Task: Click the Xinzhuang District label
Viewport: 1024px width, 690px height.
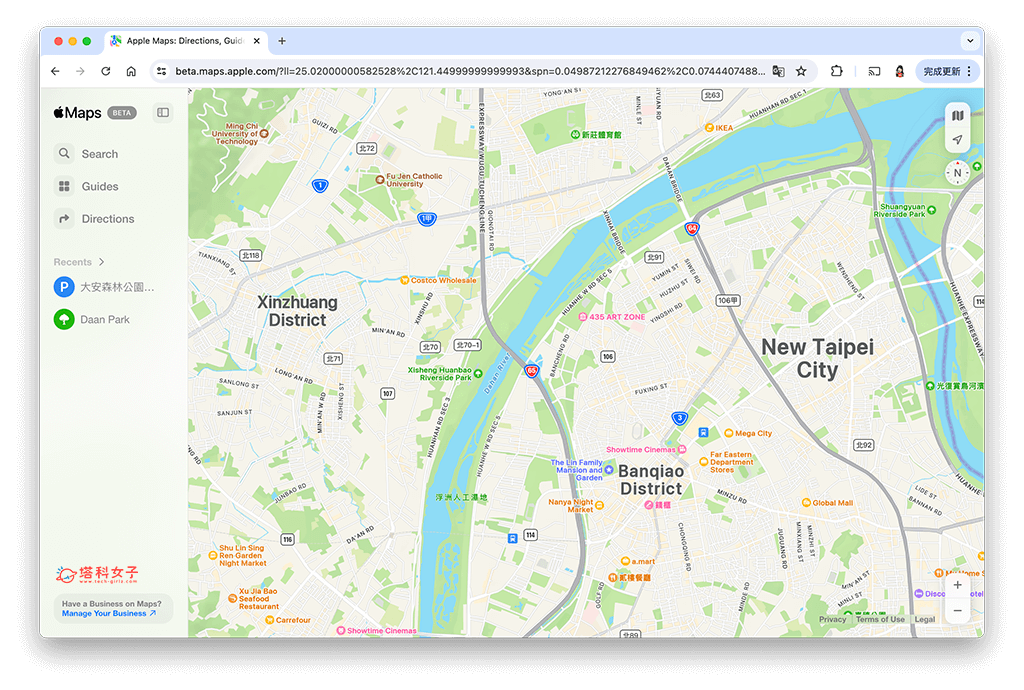Action: tap(297, 311)
